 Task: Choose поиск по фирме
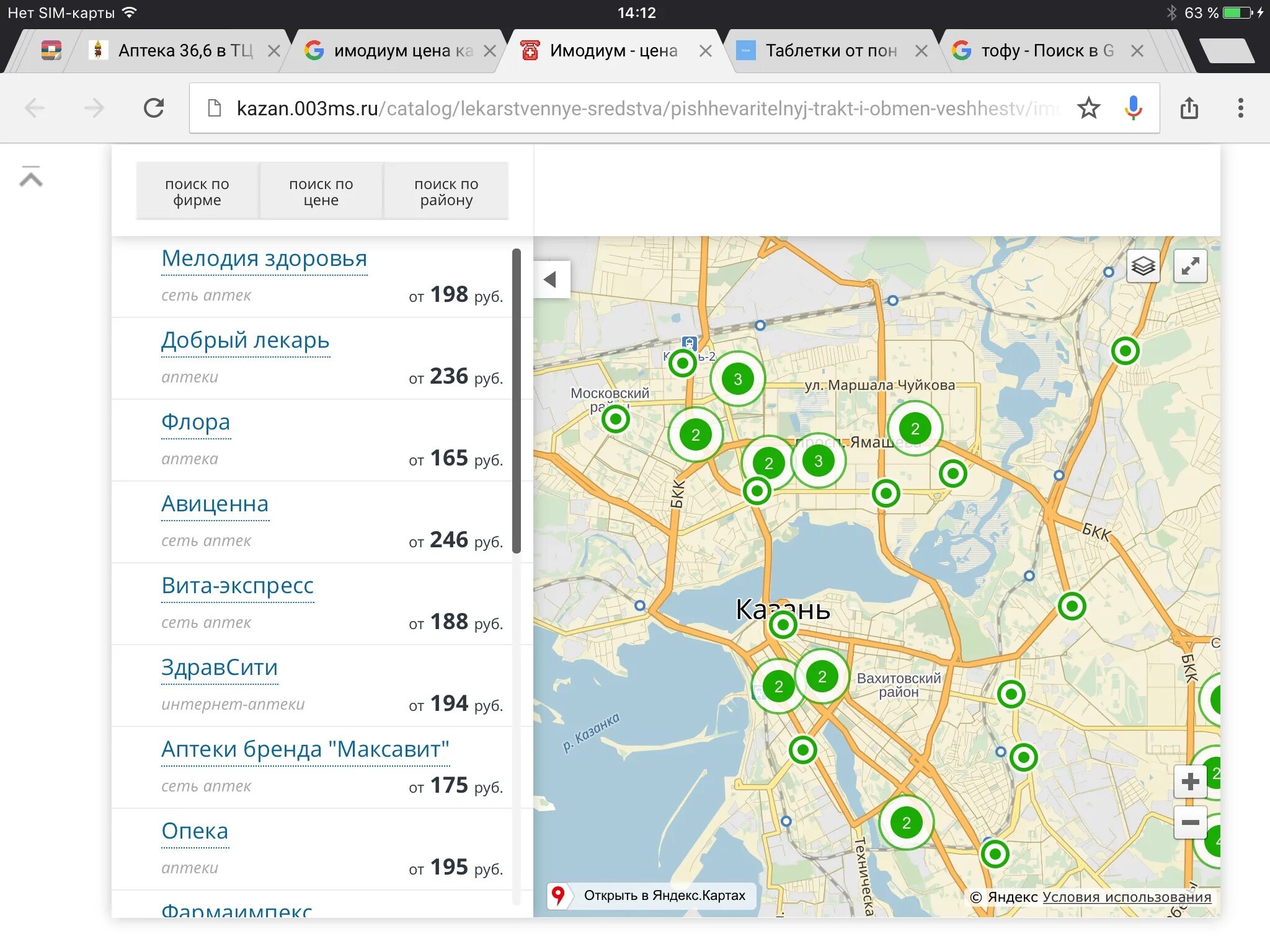pyautogui.click(x=197, y=192)
